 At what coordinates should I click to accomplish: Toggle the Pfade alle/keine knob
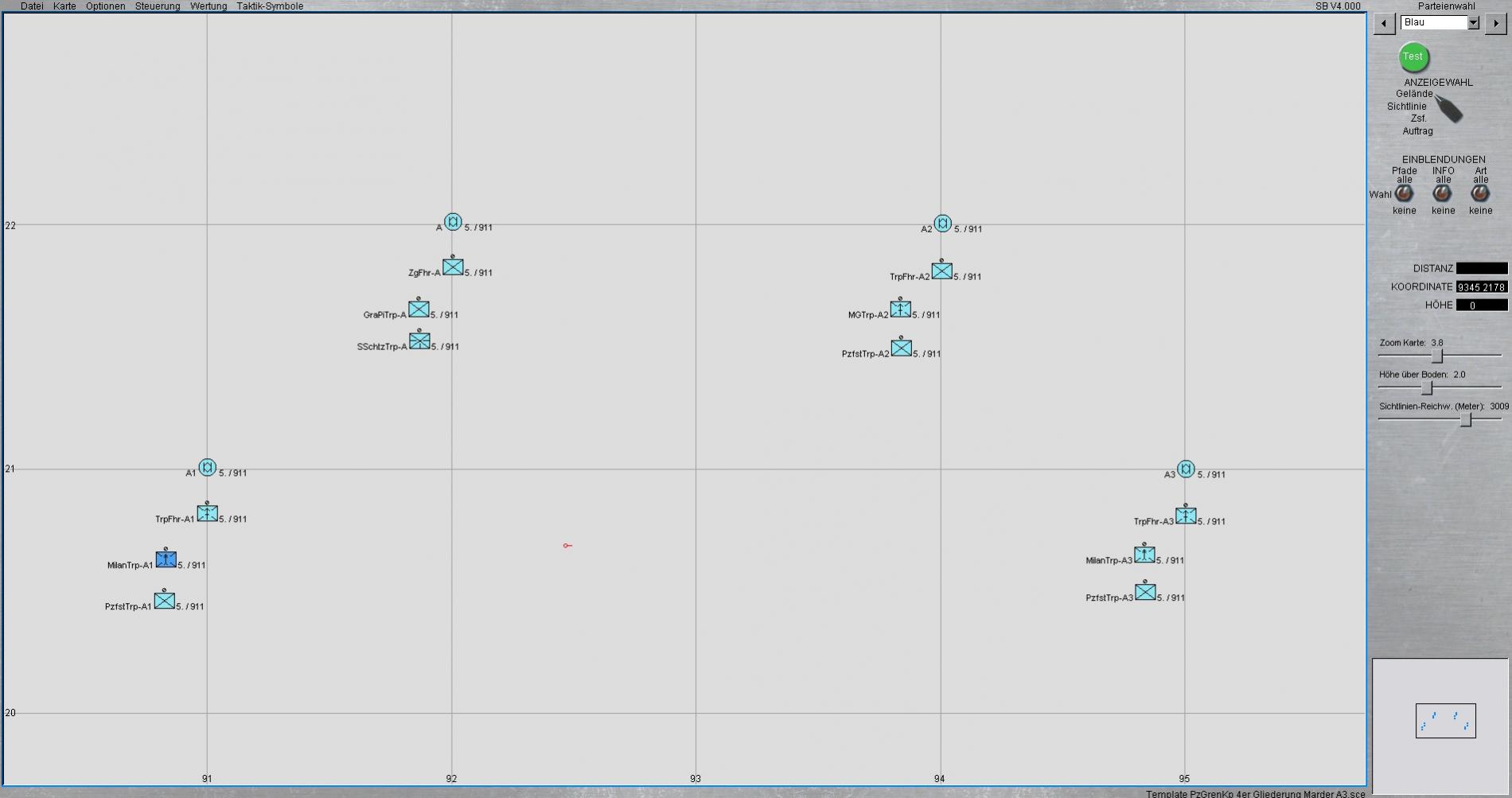click(x=1404, y=193)
